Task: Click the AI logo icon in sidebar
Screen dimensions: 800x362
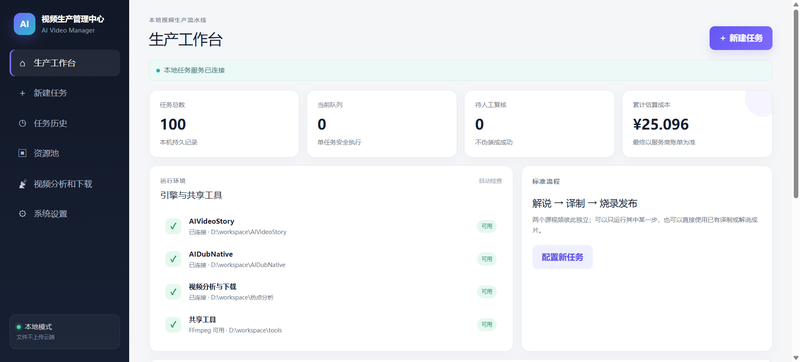Action: pos(24,24)
